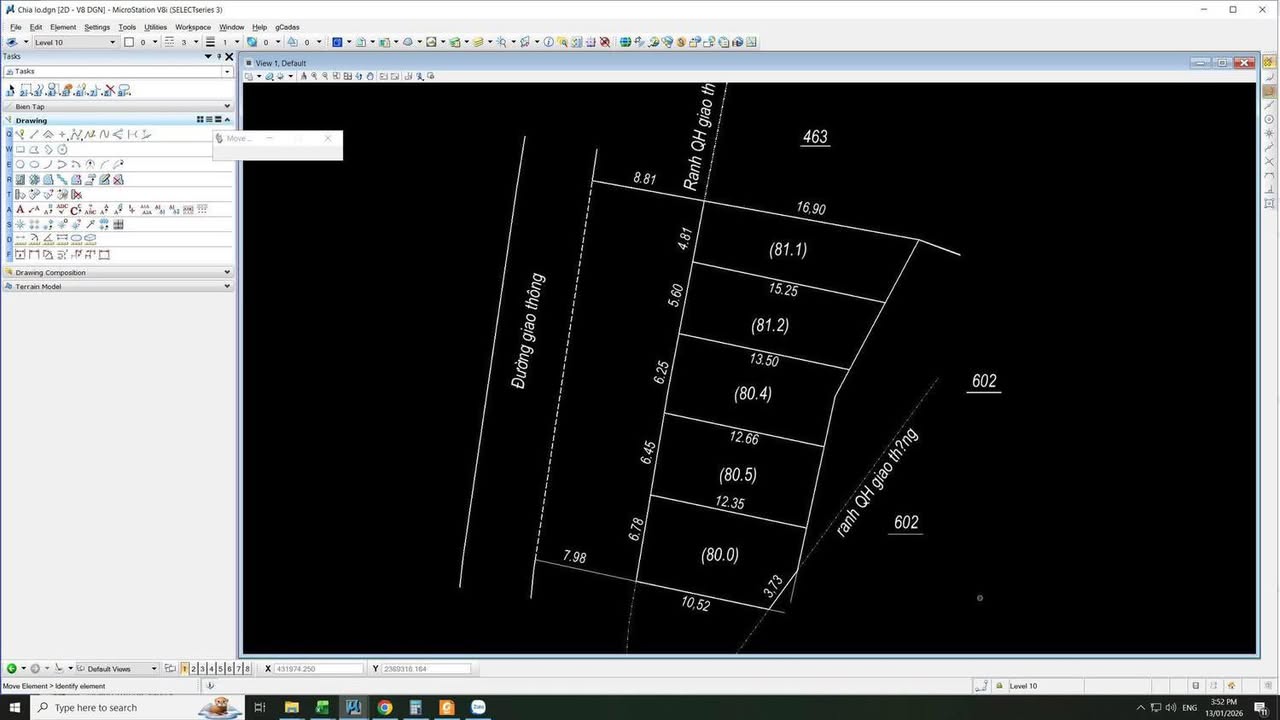
Task: Select the Hatch Area tool
Action: coord(21,180)
